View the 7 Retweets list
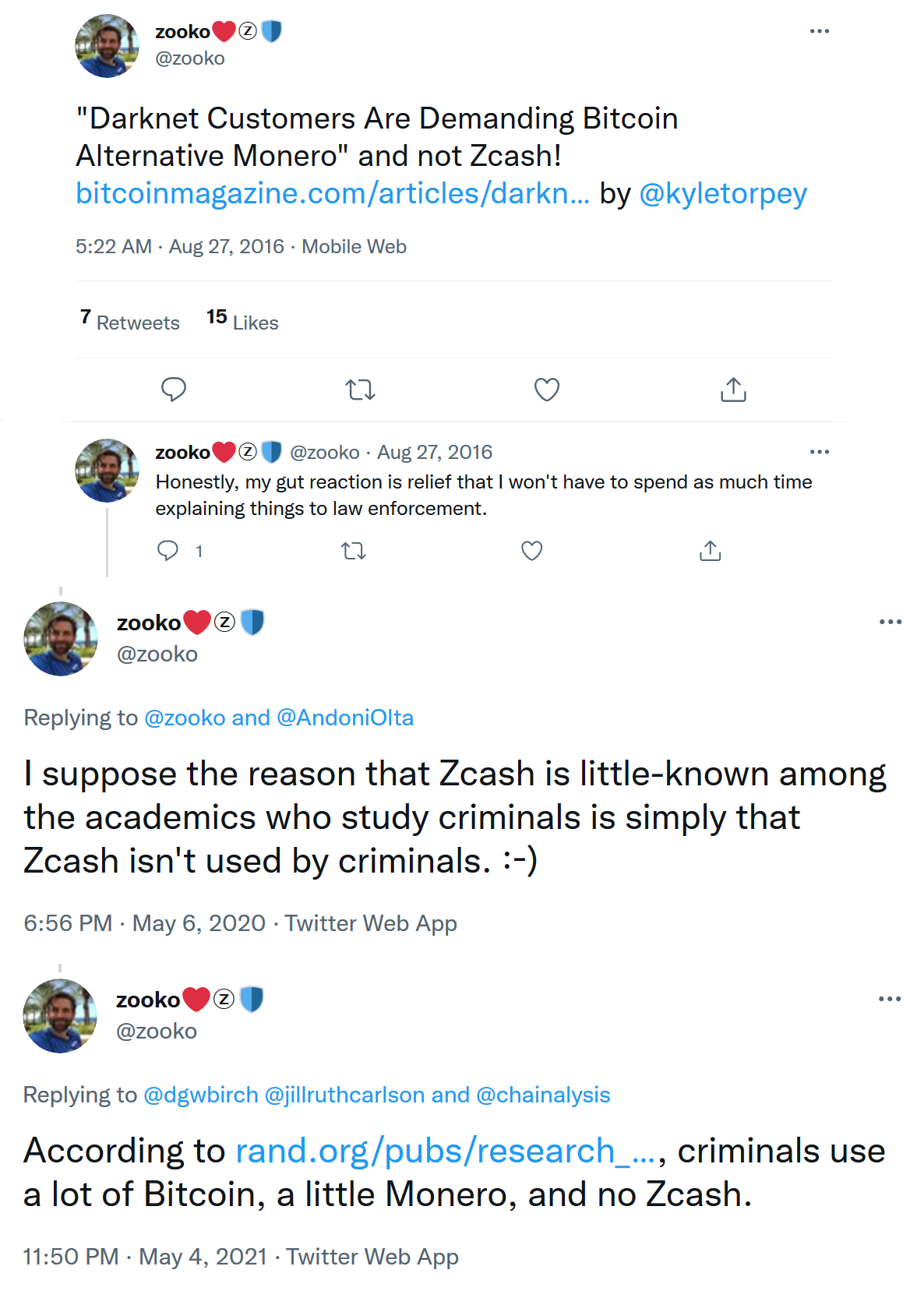The width and height of the screenshot is (924, 1291). click(130, 321)
